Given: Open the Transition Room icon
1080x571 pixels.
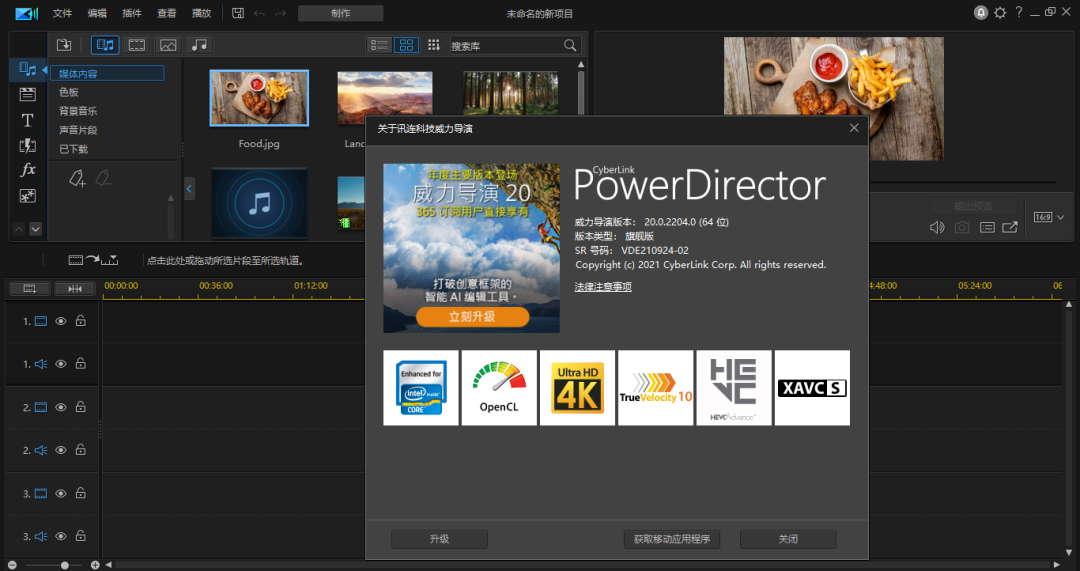Looking at the screenshot, I should pyautogui.click(x=28, y=145).
